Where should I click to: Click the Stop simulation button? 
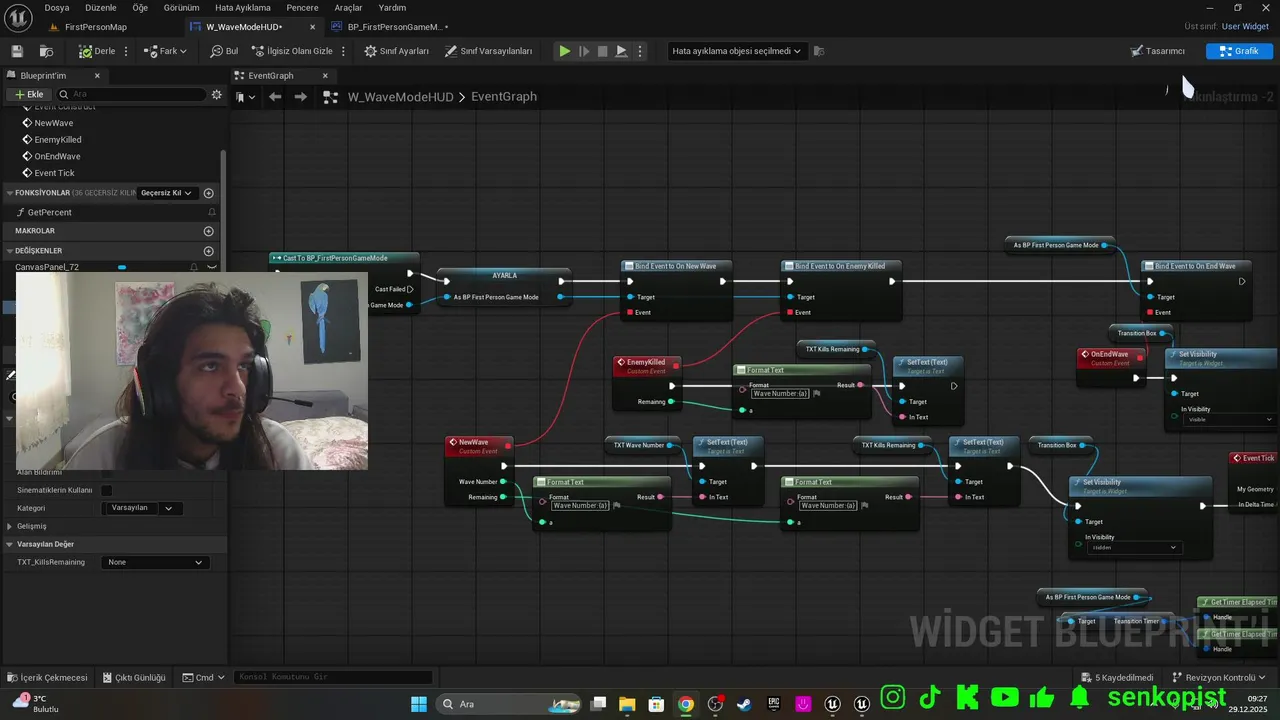coord(602,51)
